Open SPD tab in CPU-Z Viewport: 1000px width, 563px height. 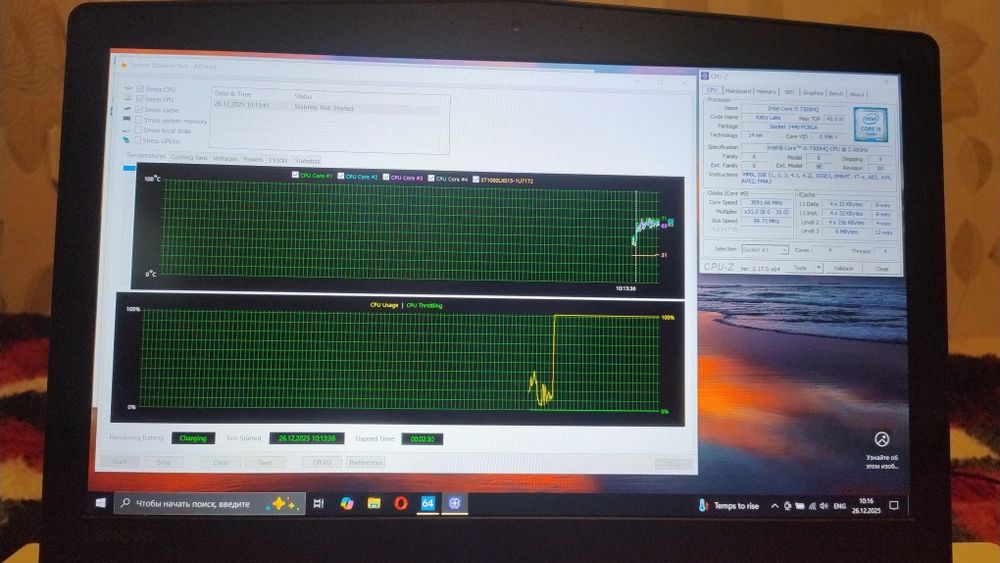click(790, 92)
